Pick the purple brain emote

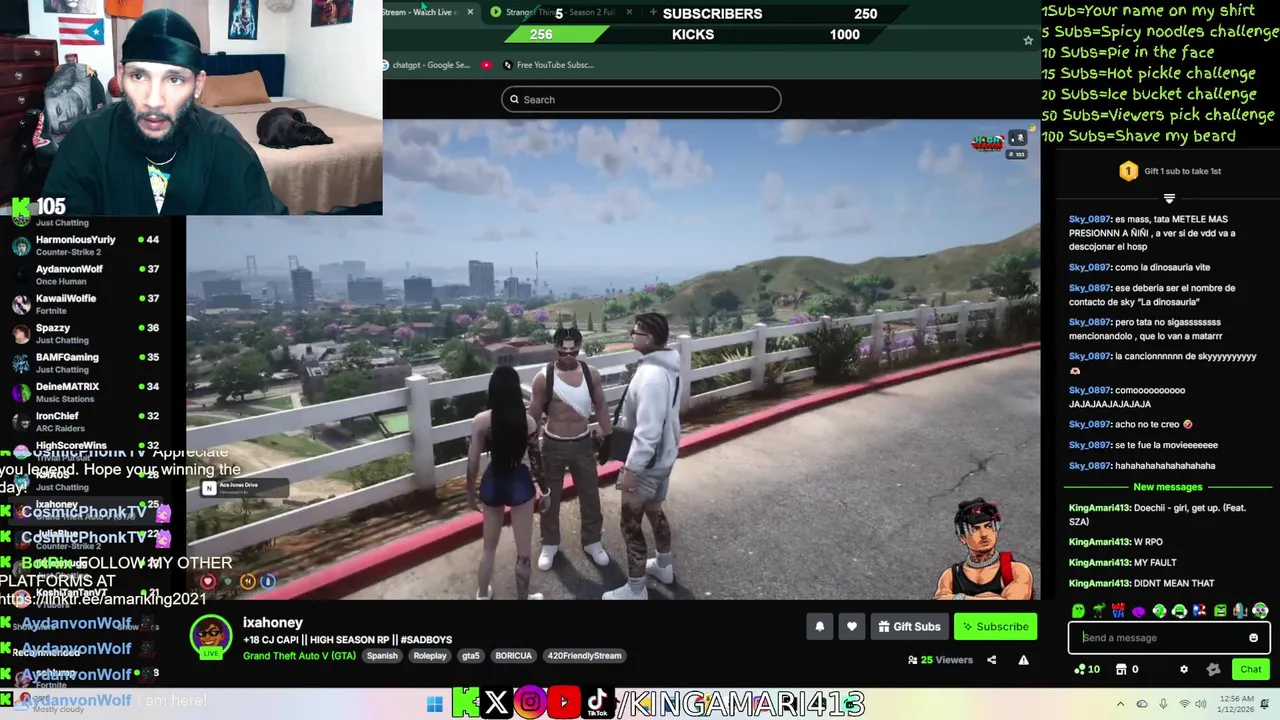[x=1139, y=611]
